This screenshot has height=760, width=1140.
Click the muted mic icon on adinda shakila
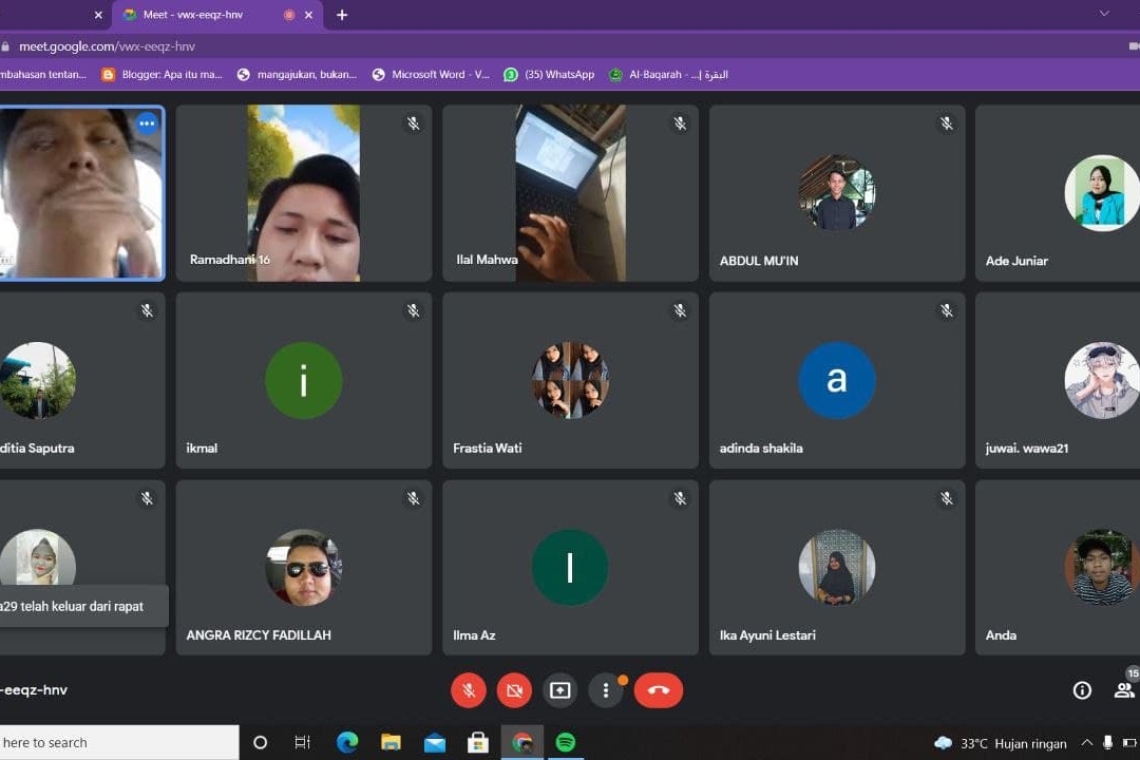pyautogui.click(x=947, y=311)
